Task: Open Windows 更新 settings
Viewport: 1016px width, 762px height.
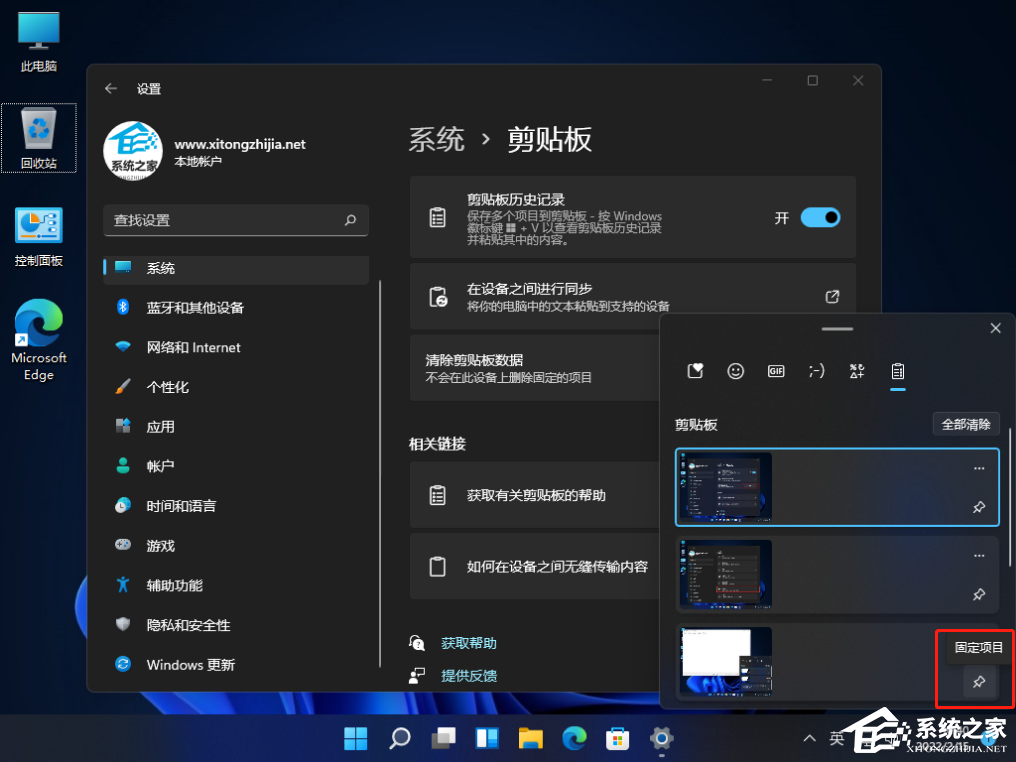Action: [236, 665]
